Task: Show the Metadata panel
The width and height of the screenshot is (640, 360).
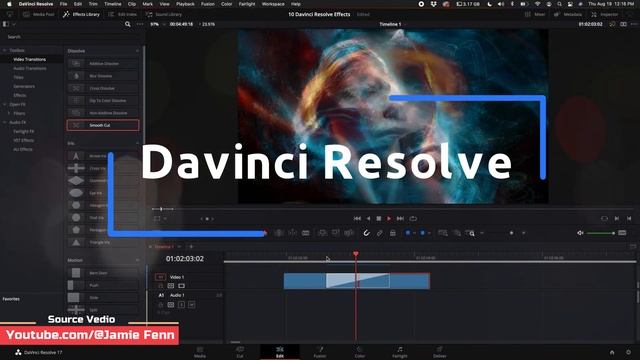Action: (567, 14)
